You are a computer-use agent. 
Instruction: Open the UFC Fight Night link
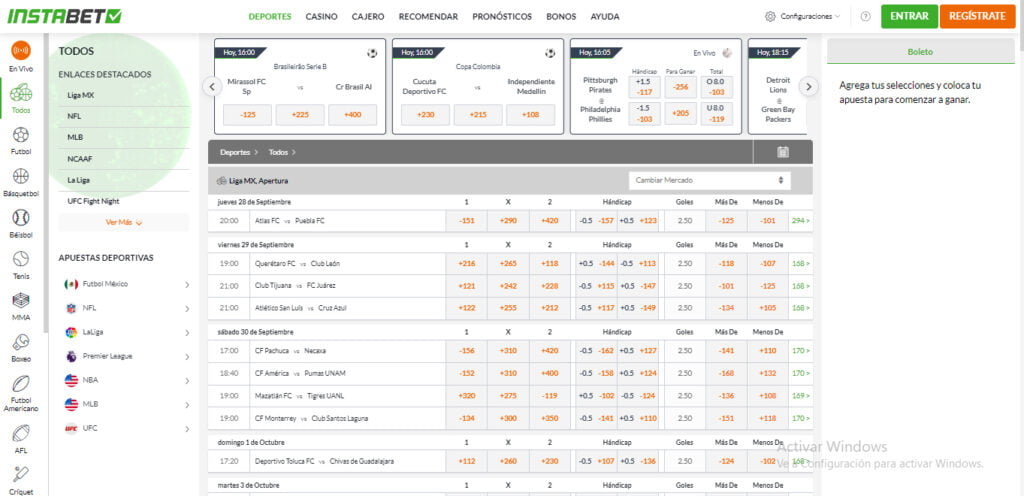click(x=93, y=201)
